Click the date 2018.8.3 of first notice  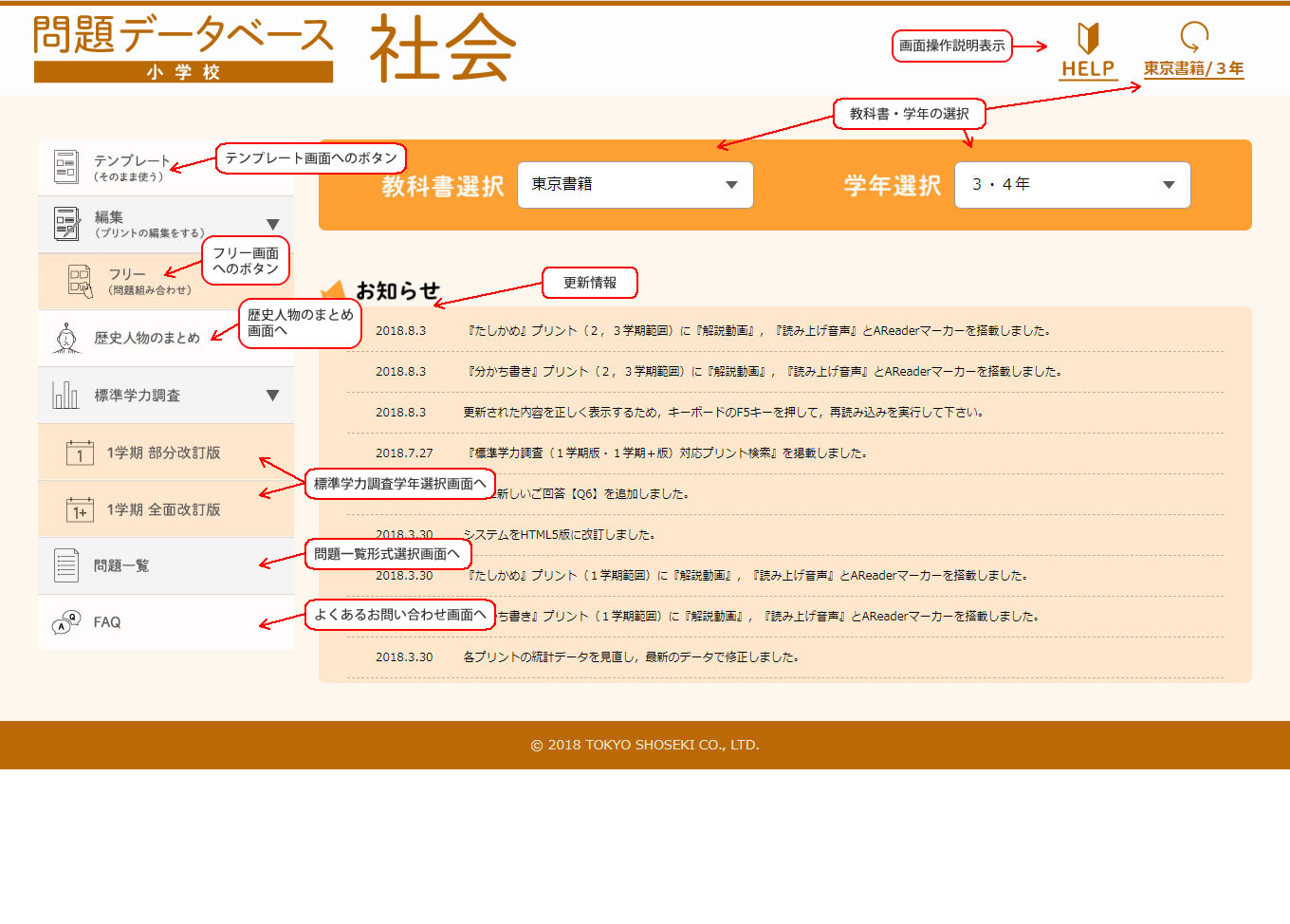tap(400, 331)
